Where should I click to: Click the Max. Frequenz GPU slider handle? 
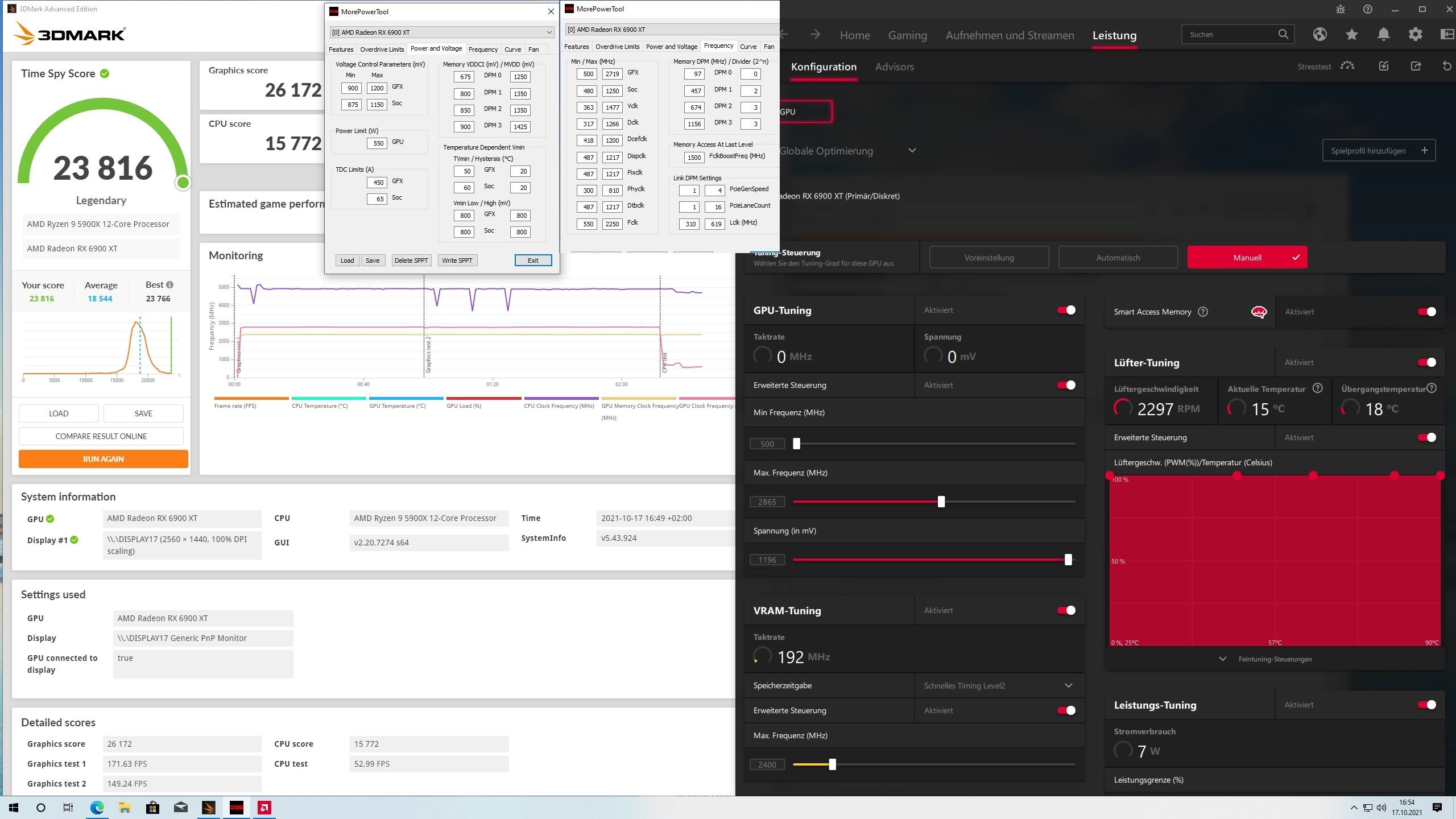941,502
